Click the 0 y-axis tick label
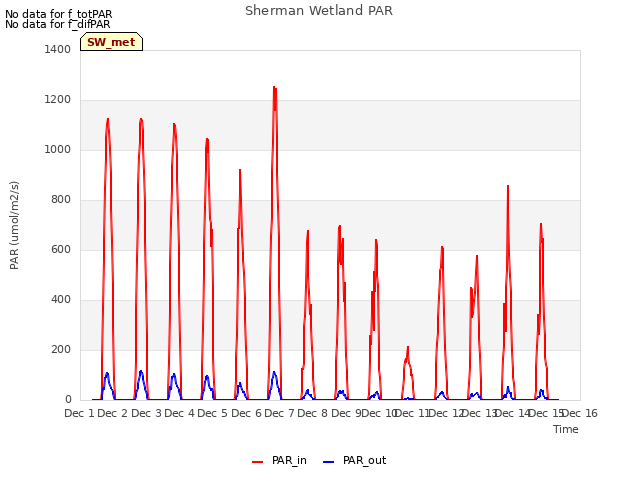This screenshot has width=640, height=480. click(x=68, y=400)
